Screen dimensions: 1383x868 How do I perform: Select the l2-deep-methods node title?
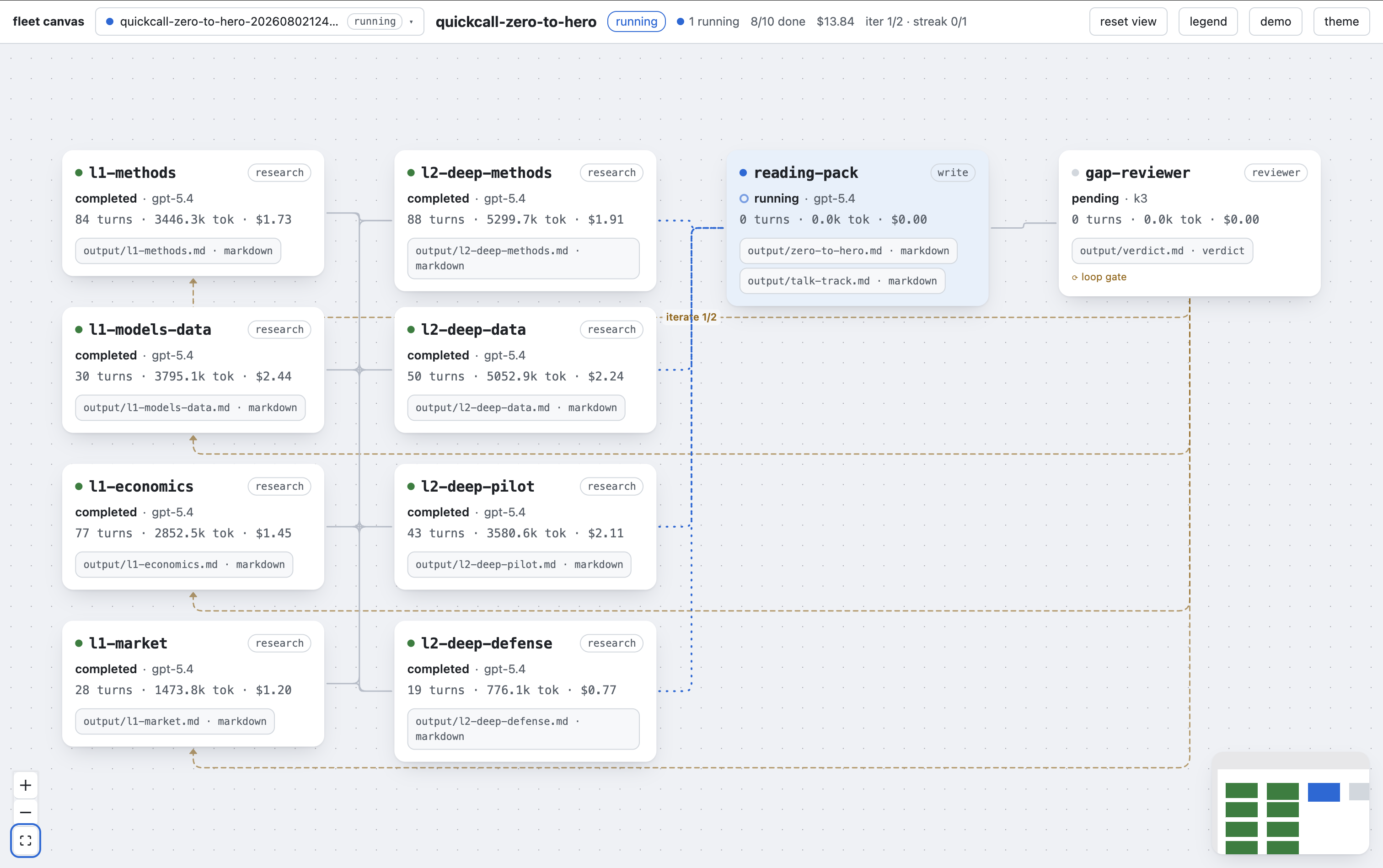click(486, 173)
